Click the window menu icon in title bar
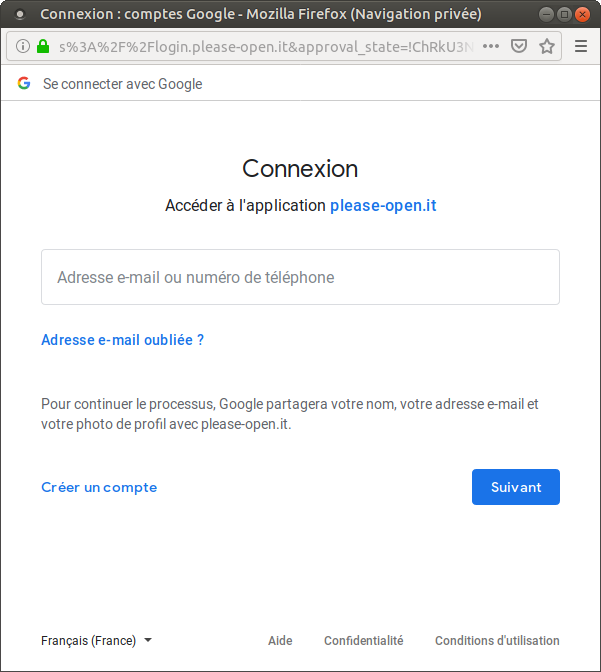 point(20,14)
